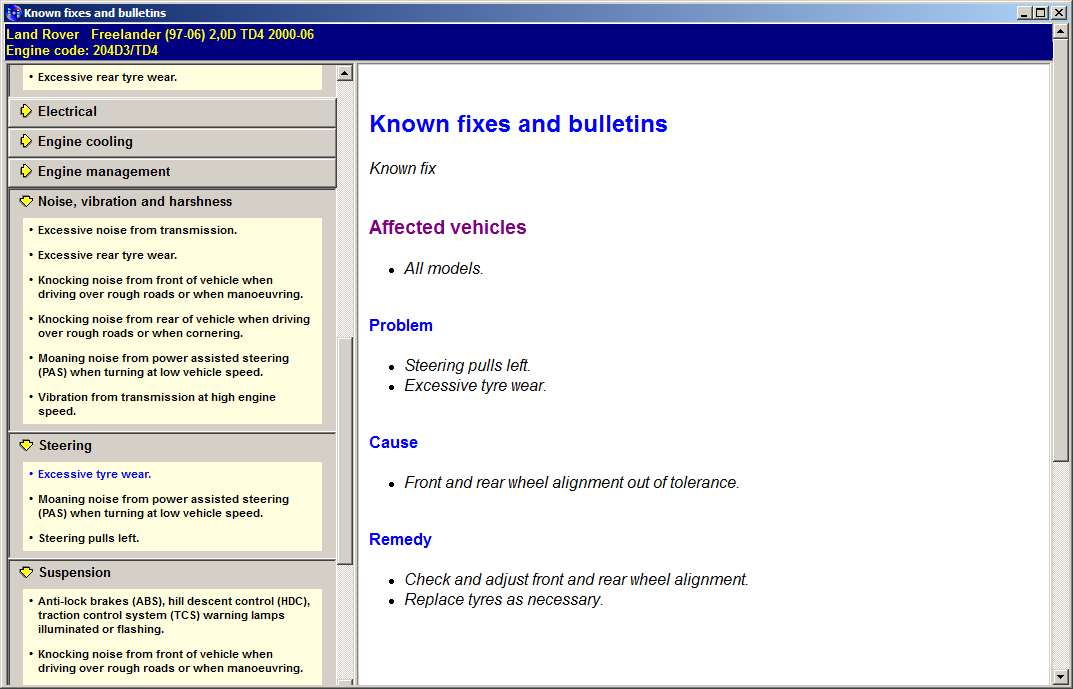Click the right content pane's scroll-down arrow
This screenshot has width=1073, height=689.
click(1061, 677)
